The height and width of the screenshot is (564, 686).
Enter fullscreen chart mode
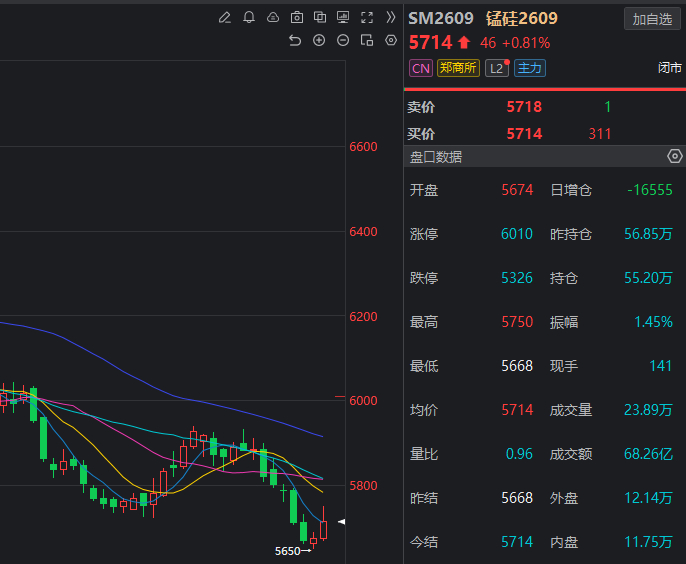coord(367,18)
